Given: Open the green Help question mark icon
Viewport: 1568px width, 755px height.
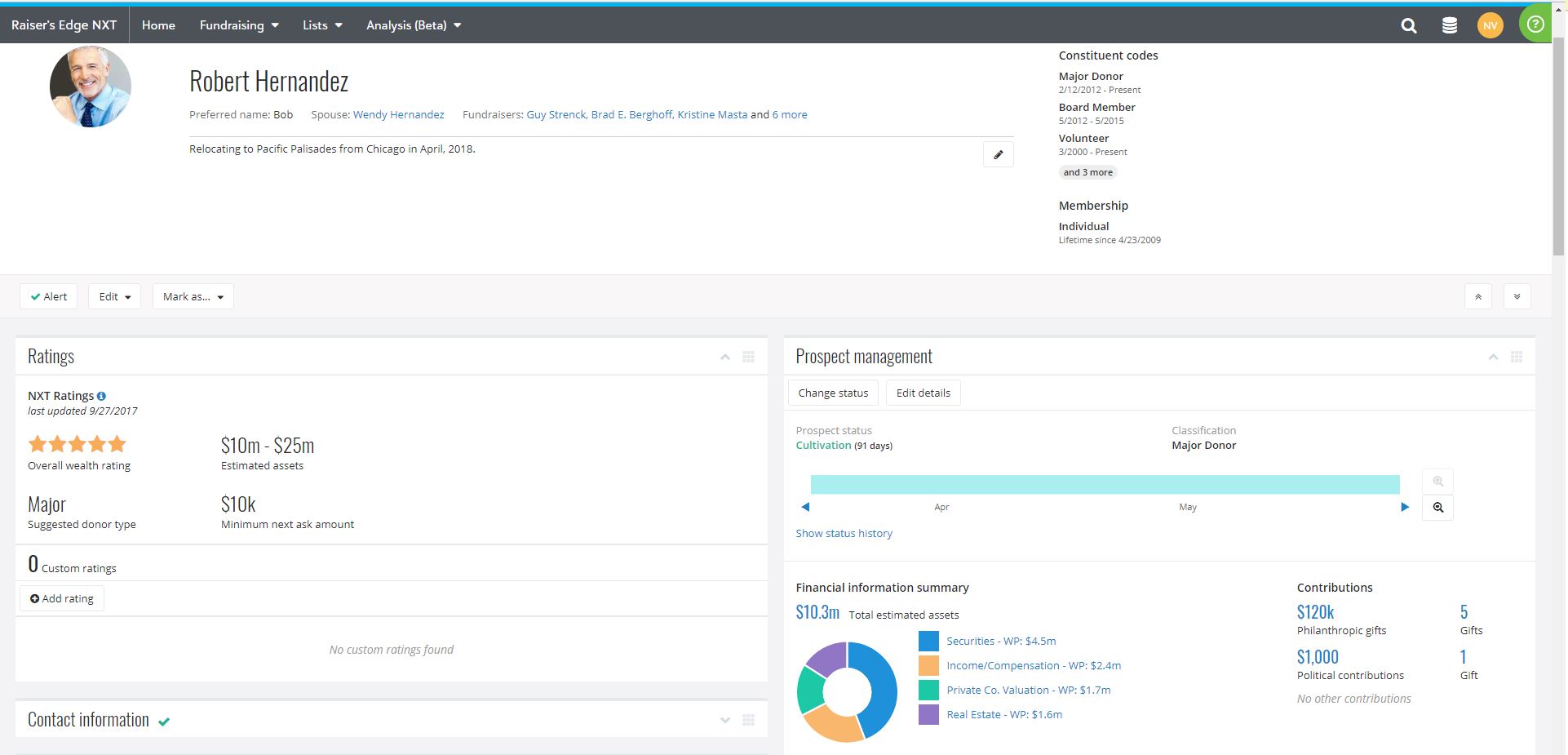Looking at the screenshot, I should (1536, 23).
